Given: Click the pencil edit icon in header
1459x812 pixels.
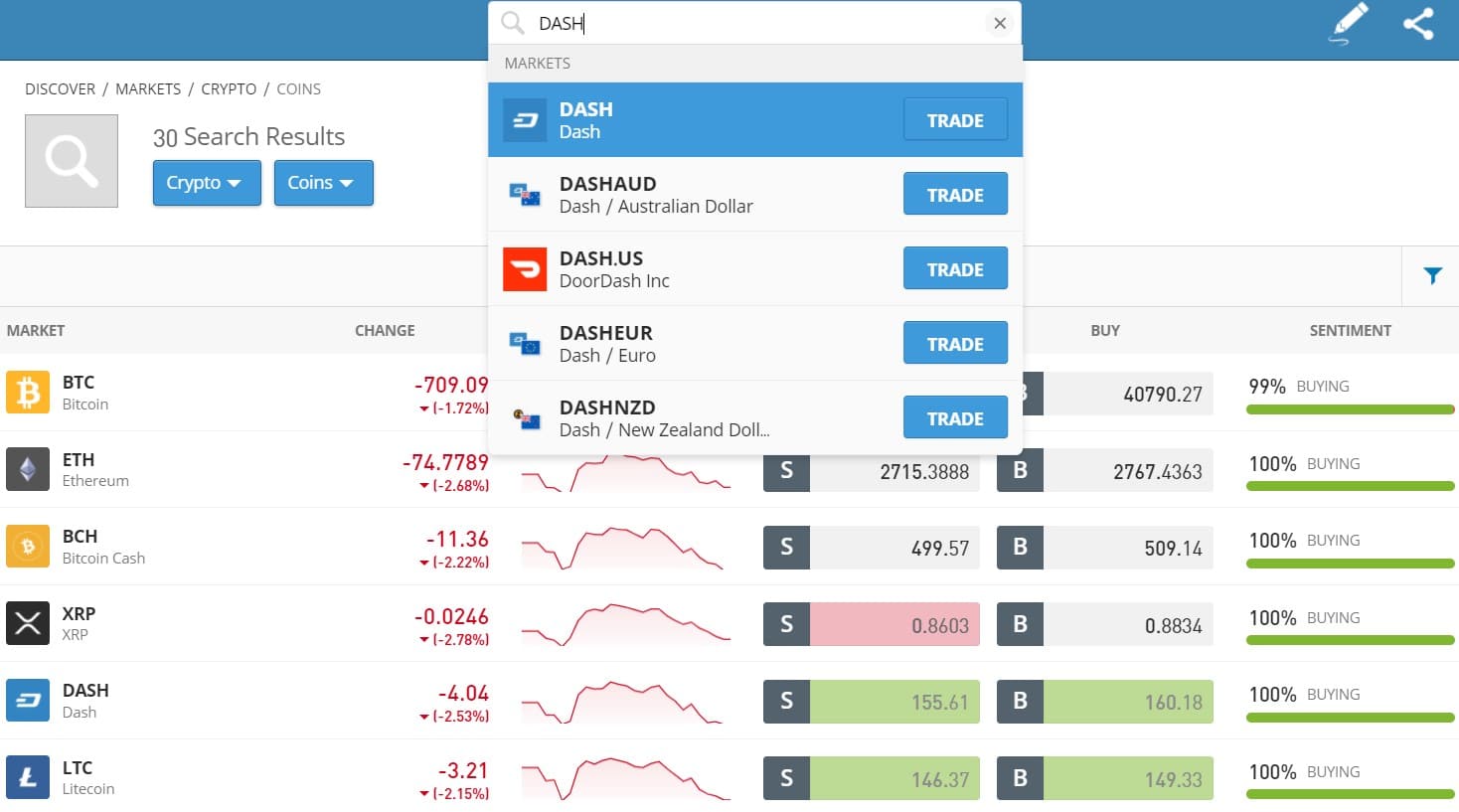Looking at the screenshot, I should [x=1349, y=24].
